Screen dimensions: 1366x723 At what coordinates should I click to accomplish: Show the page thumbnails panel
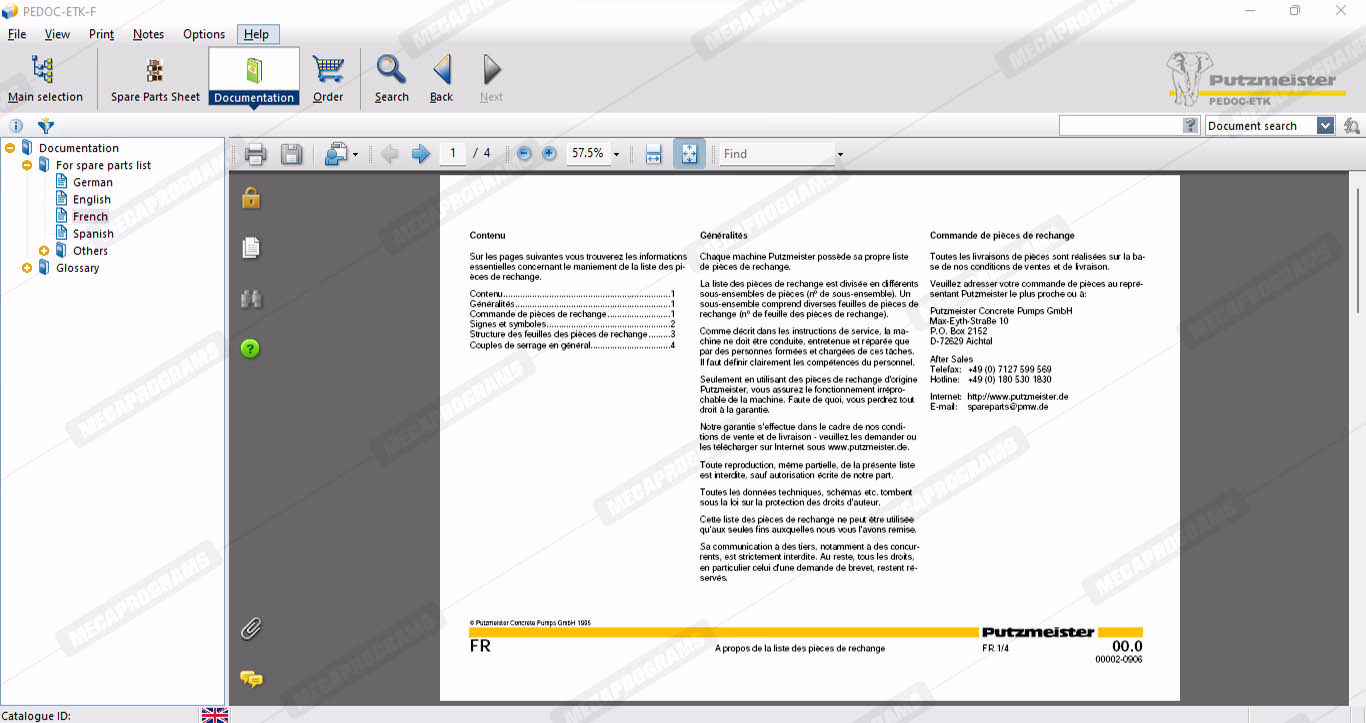click(x=251, y=247)
